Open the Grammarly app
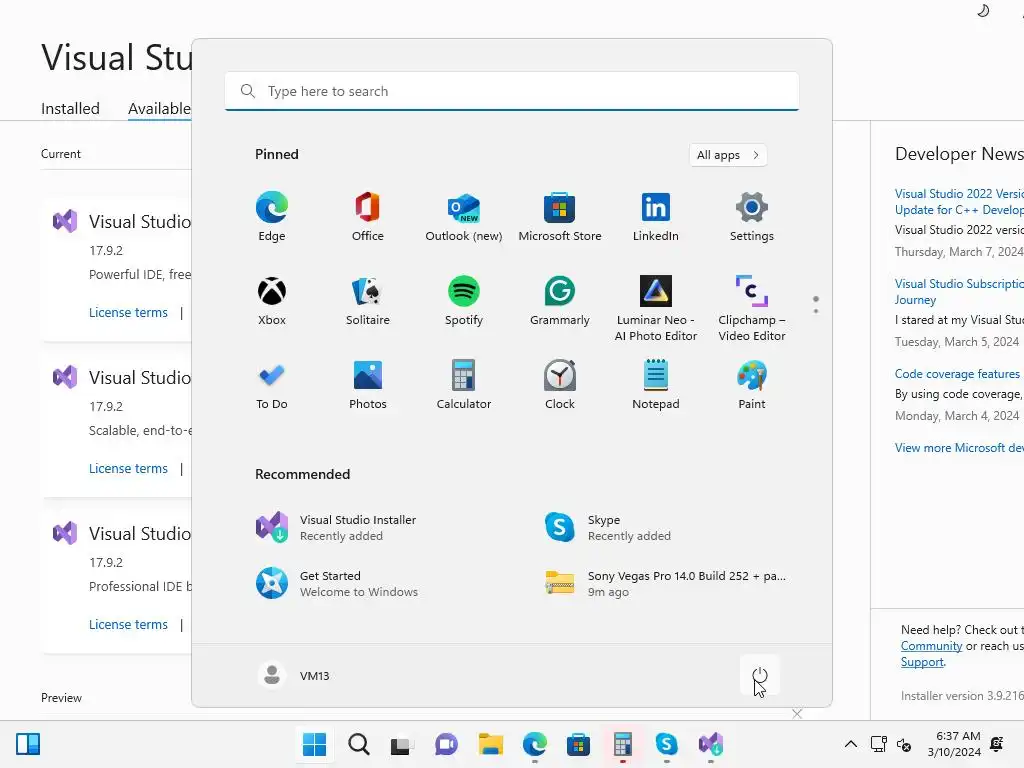Screen dimensions: 1024x768 pos(560,300)
